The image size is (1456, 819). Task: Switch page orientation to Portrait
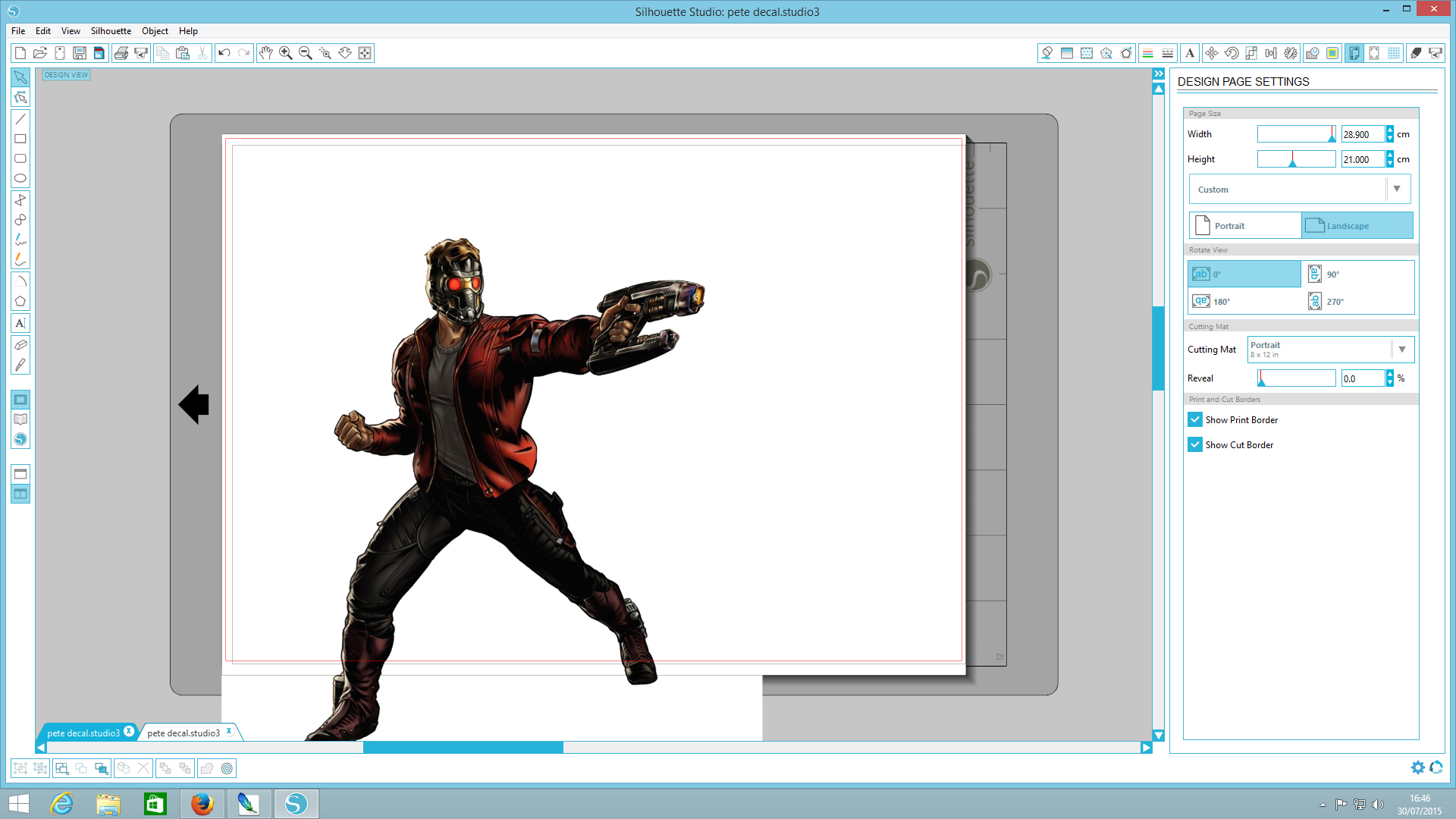click(x=1245, y=225)
